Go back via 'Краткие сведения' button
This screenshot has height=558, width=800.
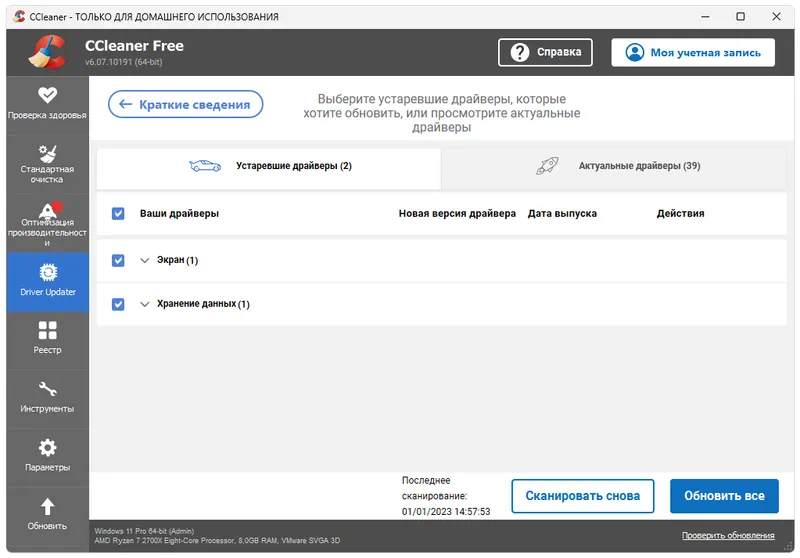tap(185, 104)
